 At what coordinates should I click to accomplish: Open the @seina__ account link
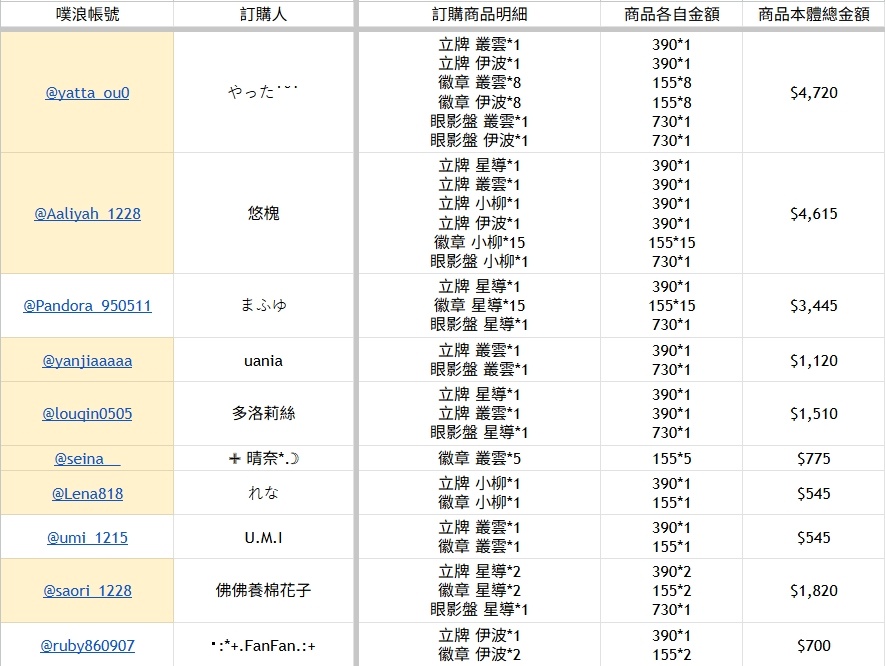[87, 459]
